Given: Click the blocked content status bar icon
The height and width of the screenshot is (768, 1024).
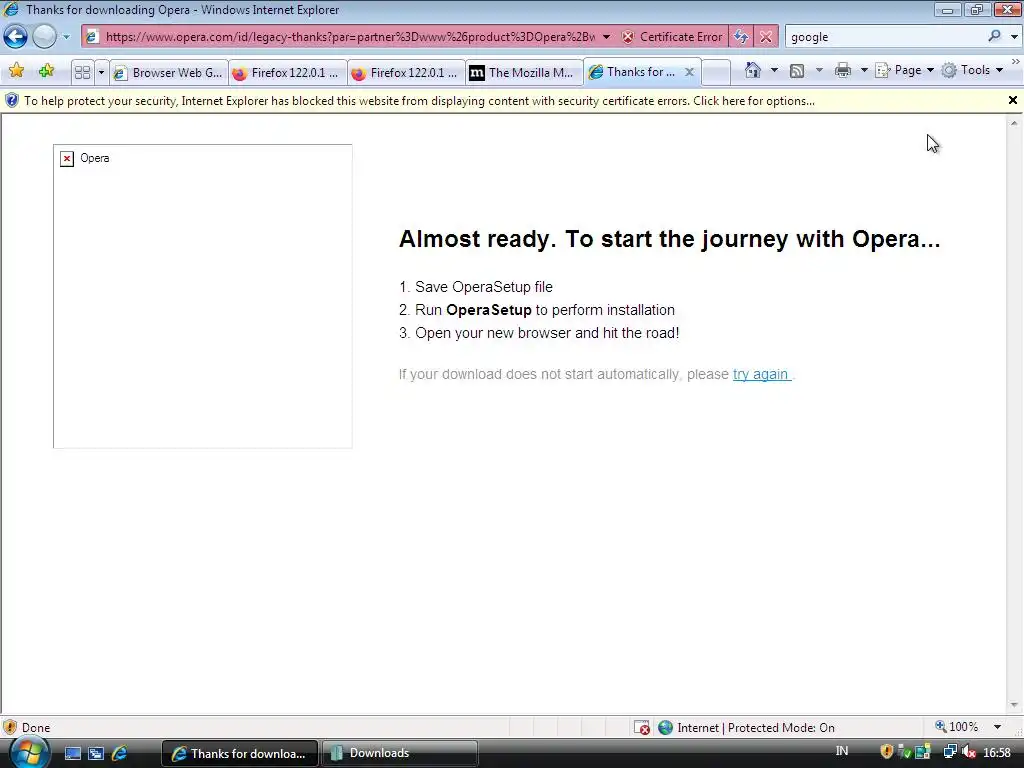Looking at the screenshot, I should tap(642, 728).
